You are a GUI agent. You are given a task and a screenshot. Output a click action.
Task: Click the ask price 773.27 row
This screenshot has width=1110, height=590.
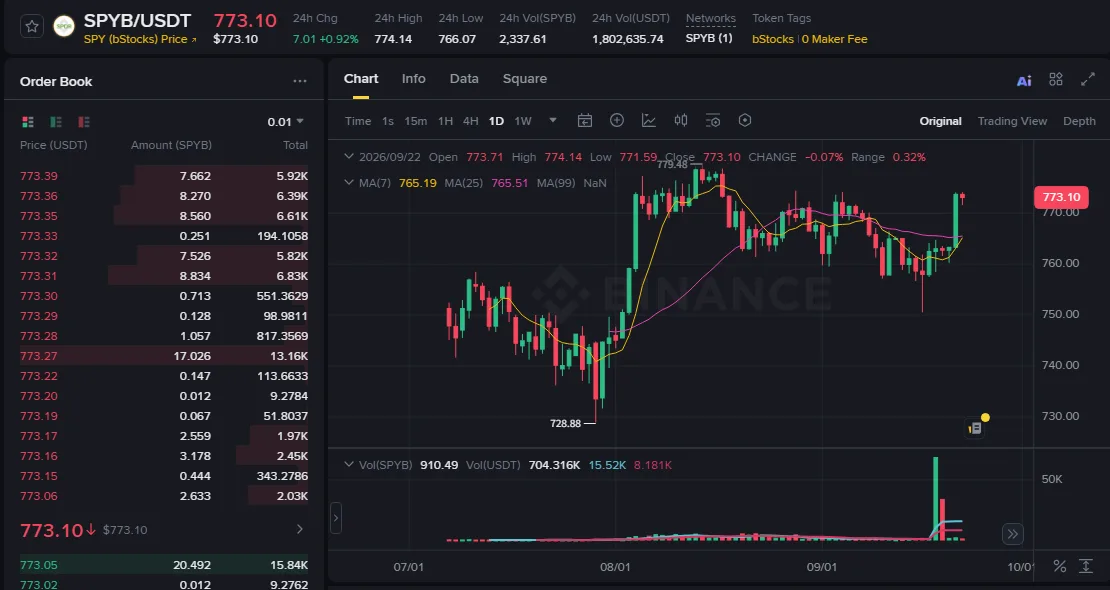tap(164, 356)
